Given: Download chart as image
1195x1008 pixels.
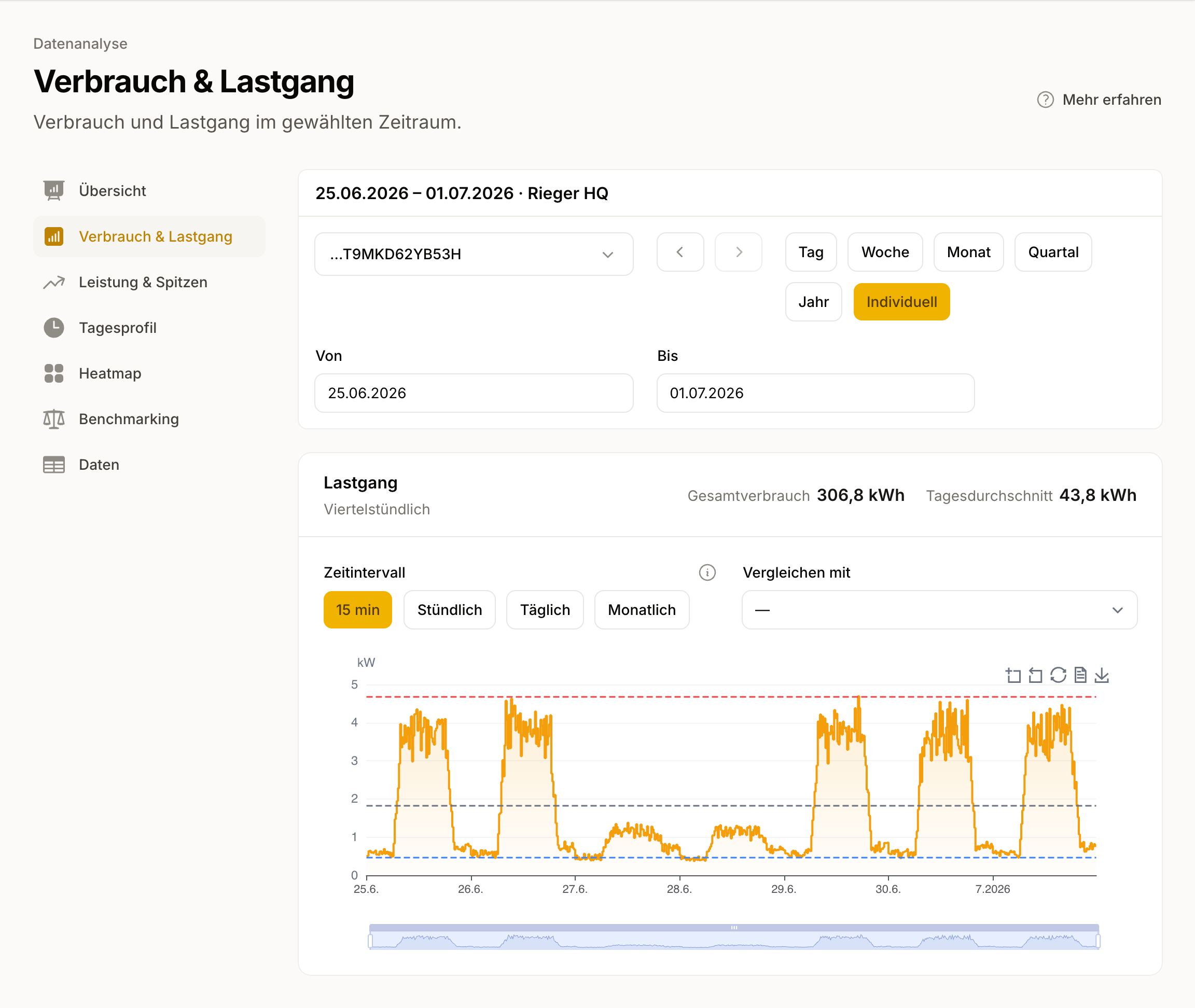Looking at the screenshot, I should click(x=1102, y=676).
